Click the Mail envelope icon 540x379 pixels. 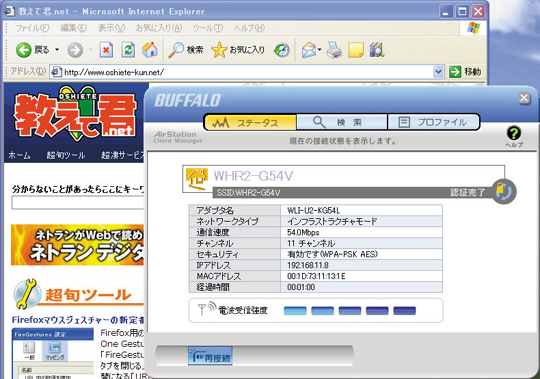[309, 50]
